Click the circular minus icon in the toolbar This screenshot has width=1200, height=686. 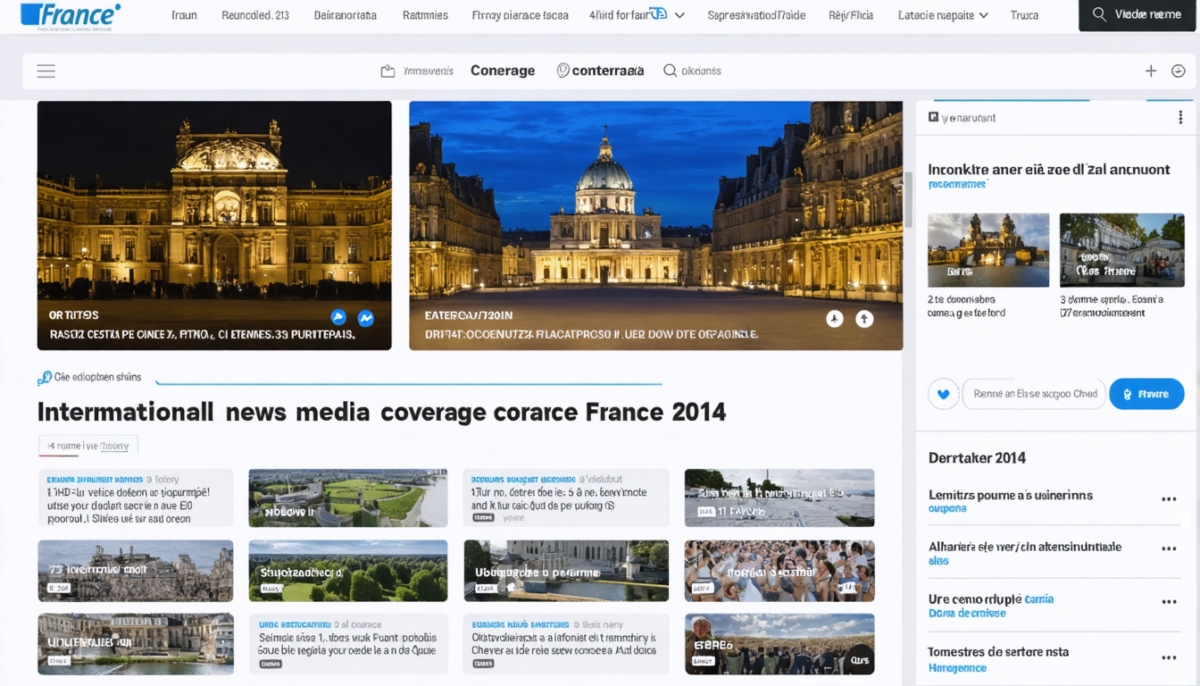[1178, 71]
